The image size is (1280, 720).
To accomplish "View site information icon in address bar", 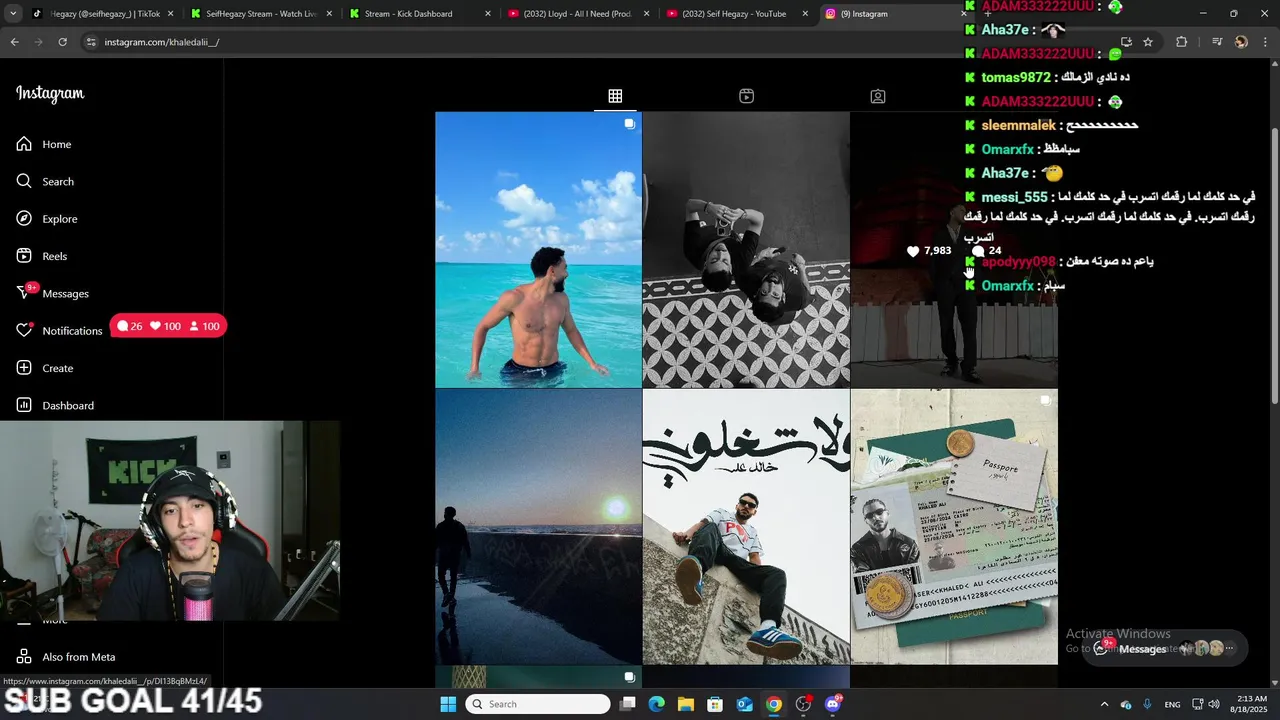I will tap(91, 42).
